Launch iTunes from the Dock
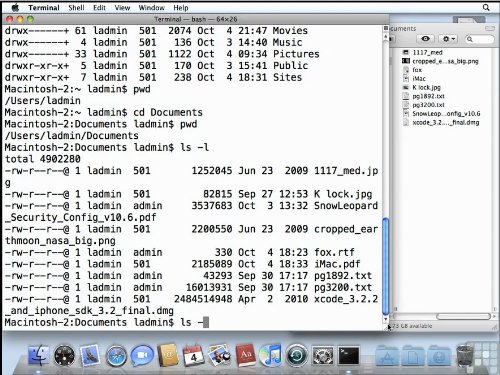 (271, 355)
